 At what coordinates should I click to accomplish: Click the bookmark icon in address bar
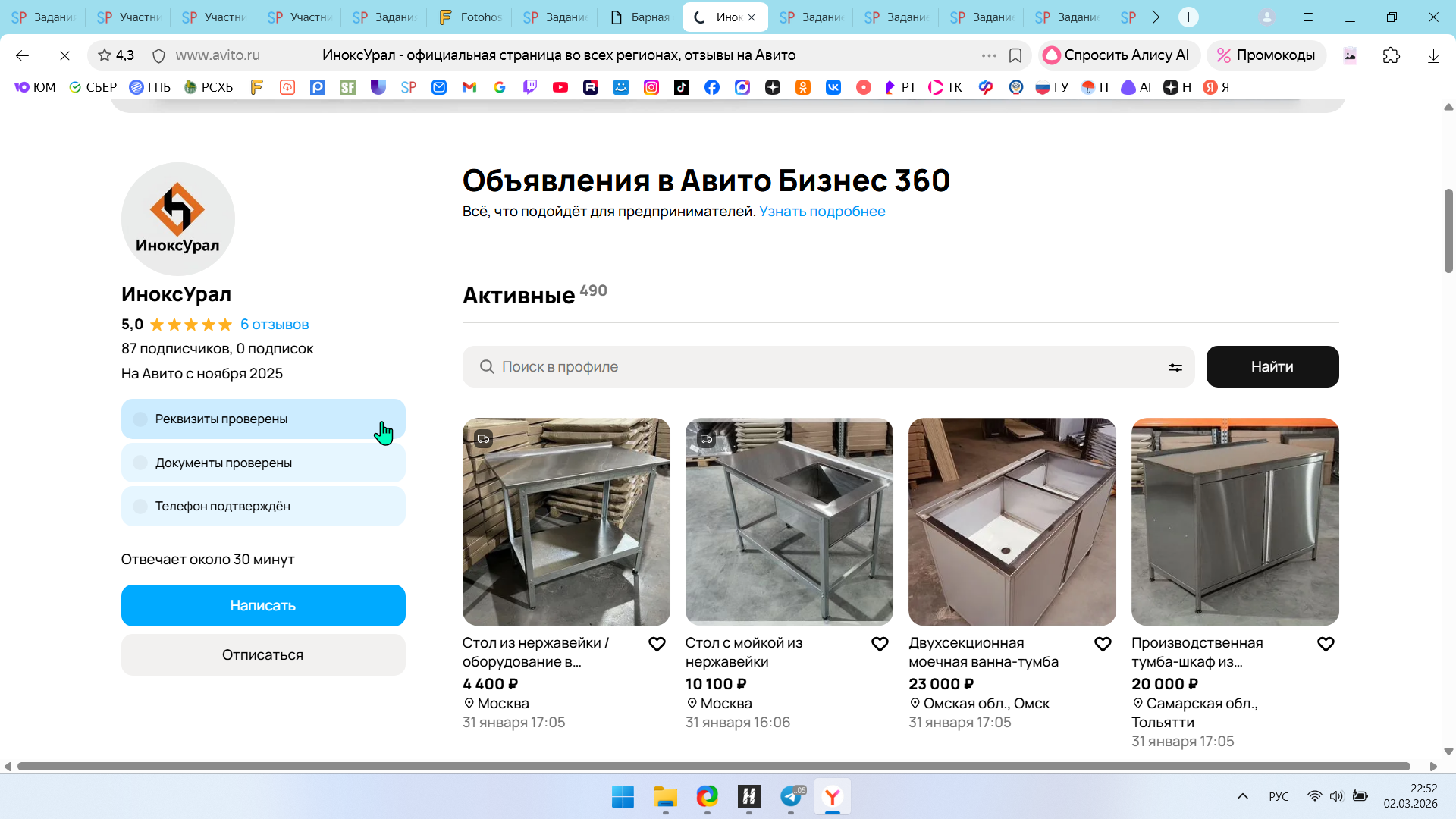point(1015,55)
